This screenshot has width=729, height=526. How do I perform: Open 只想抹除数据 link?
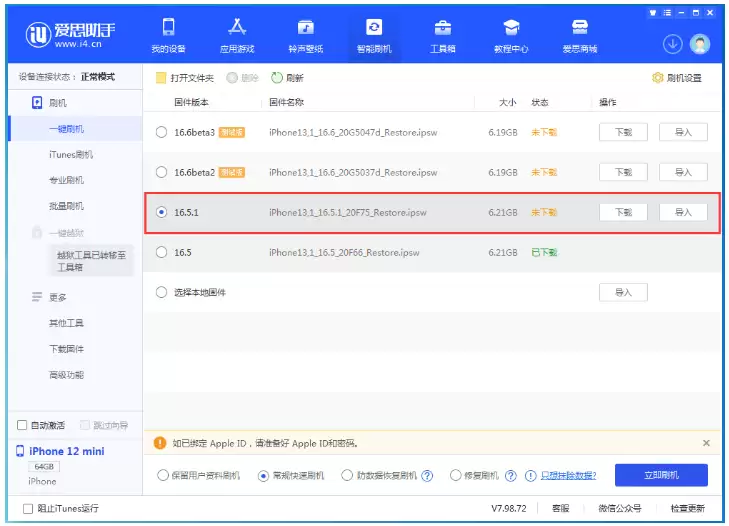[568, 475]
